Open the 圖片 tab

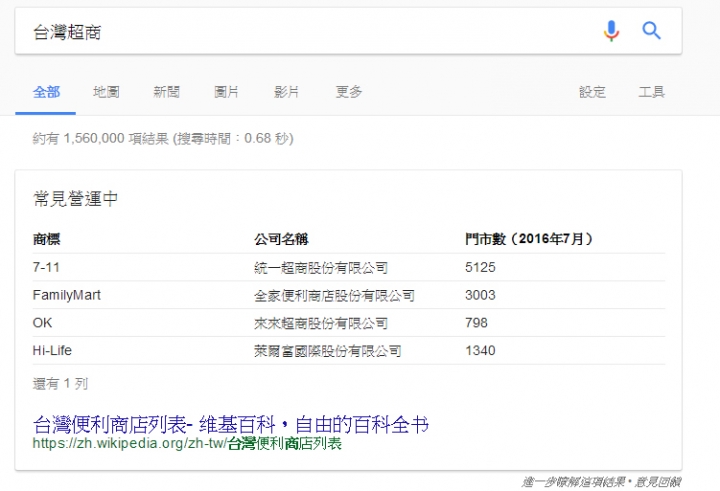[226, 92]
